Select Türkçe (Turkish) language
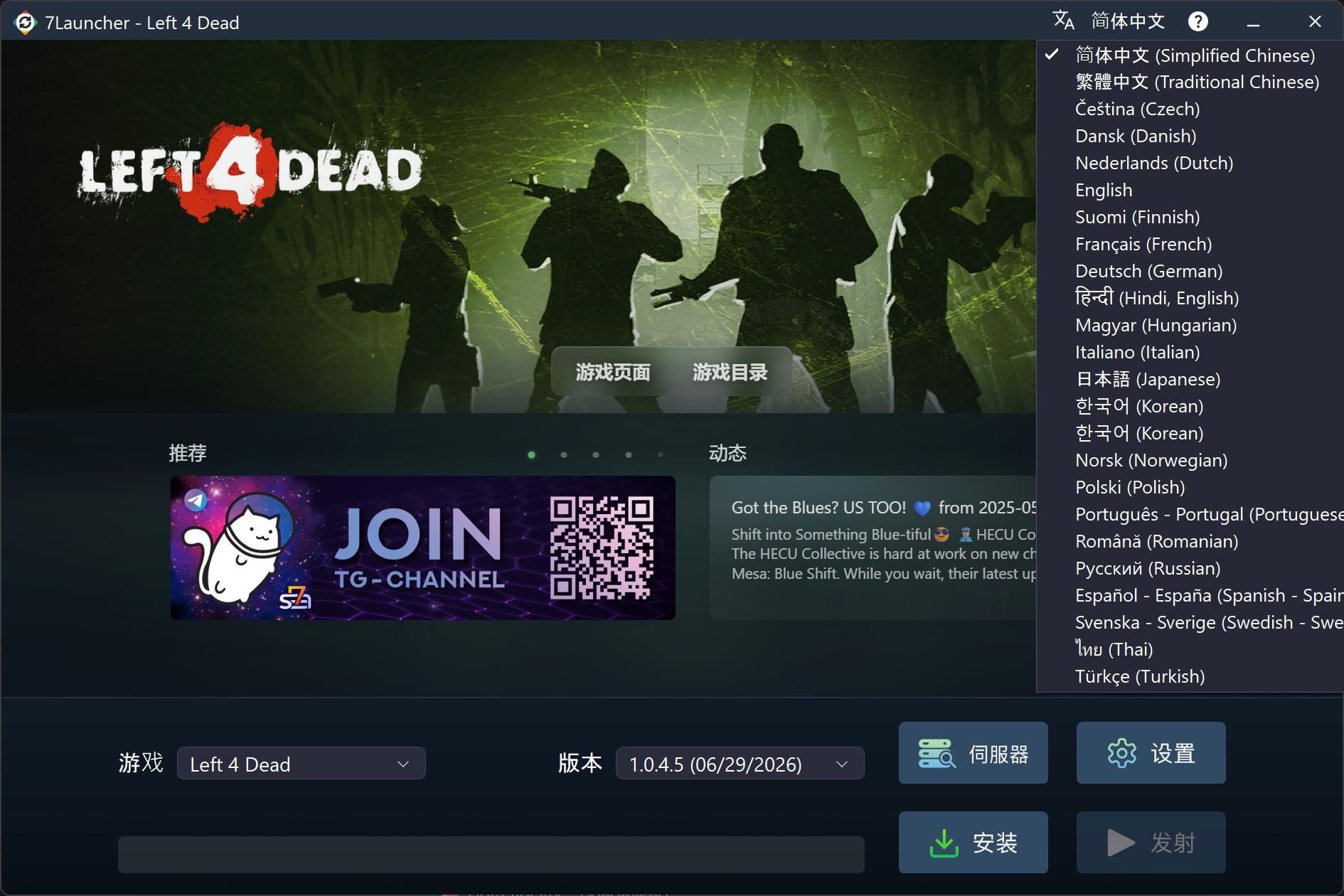 coord(1190,677)
